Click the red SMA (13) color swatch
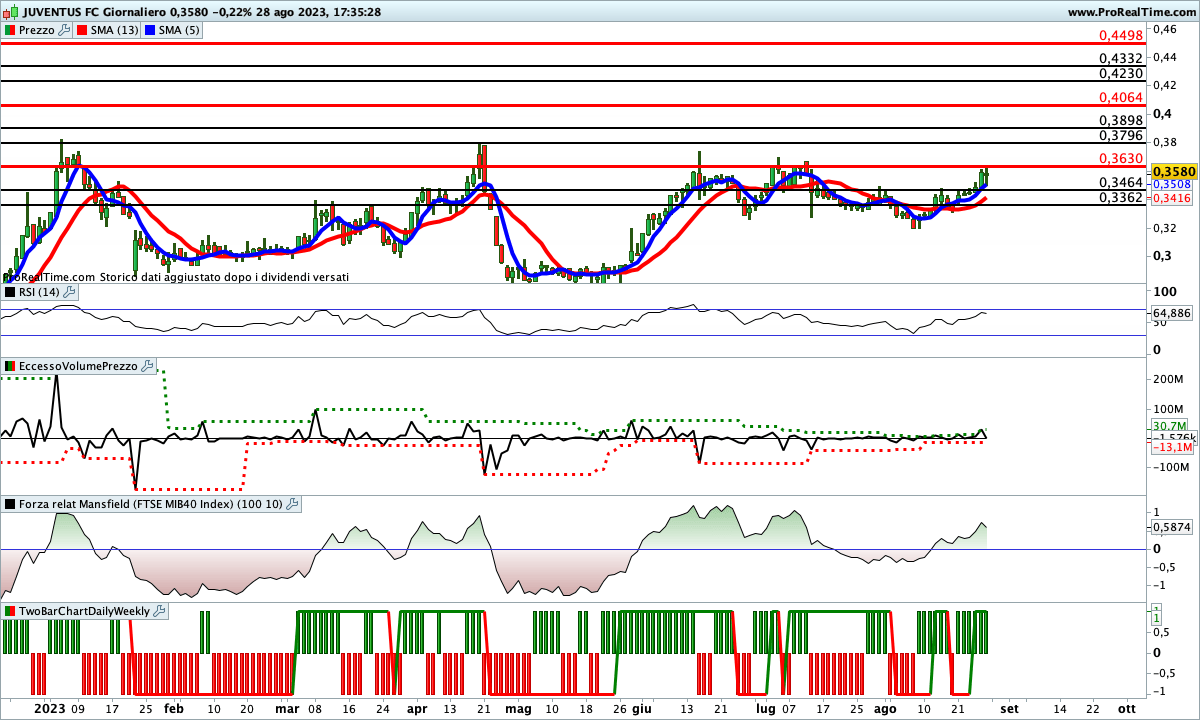The height and width of the screenshot is (720, 1200). (x=83, y=31)
